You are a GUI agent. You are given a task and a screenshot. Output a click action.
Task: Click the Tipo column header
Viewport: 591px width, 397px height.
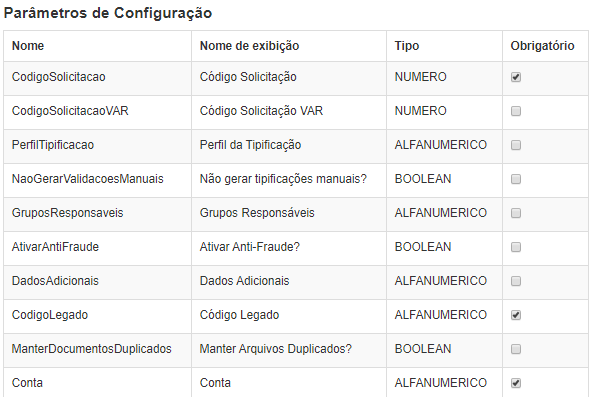coord(444,46)
